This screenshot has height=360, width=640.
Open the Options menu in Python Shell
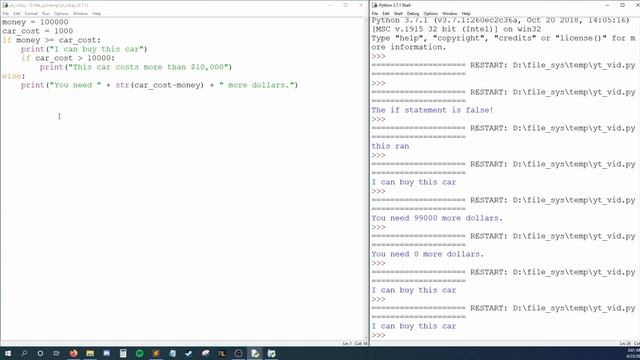coord(431,13)
